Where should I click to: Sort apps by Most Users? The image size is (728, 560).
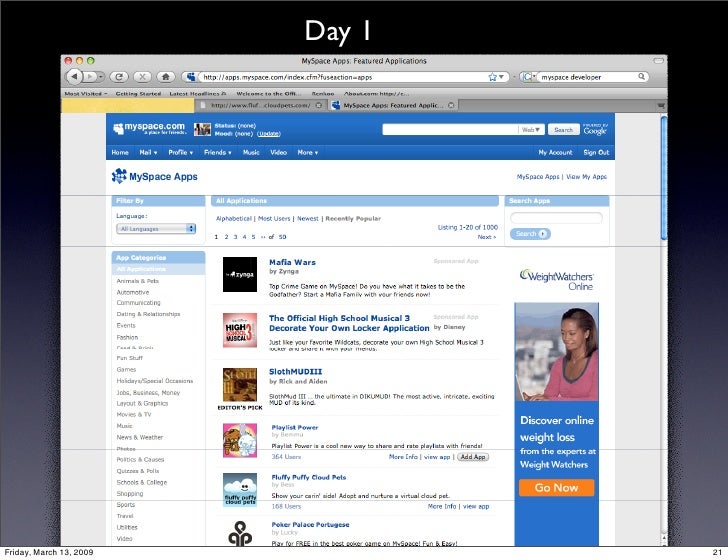coord(274,219)
